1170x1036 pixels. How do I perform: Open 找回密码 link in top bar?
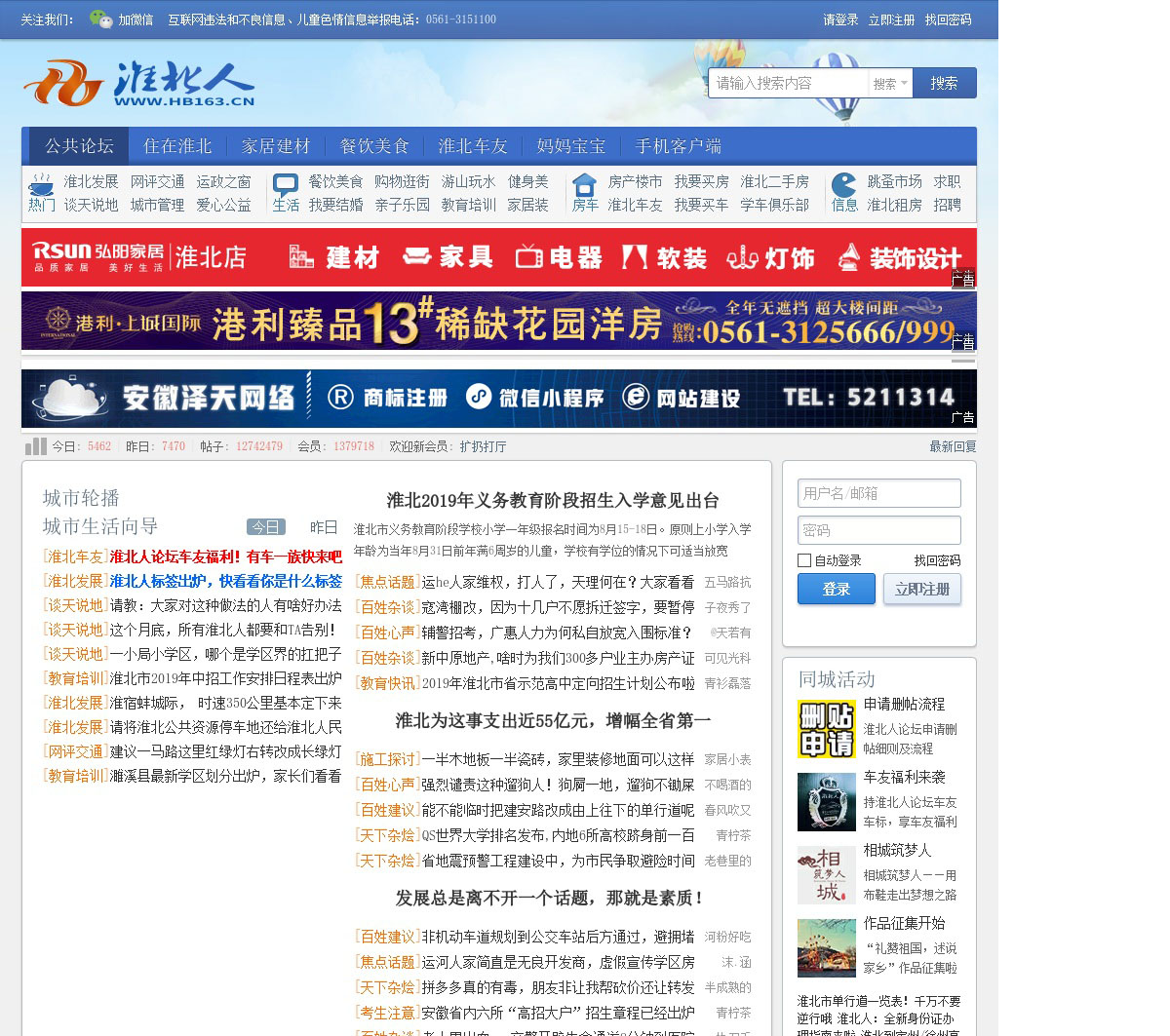point(949,19)
